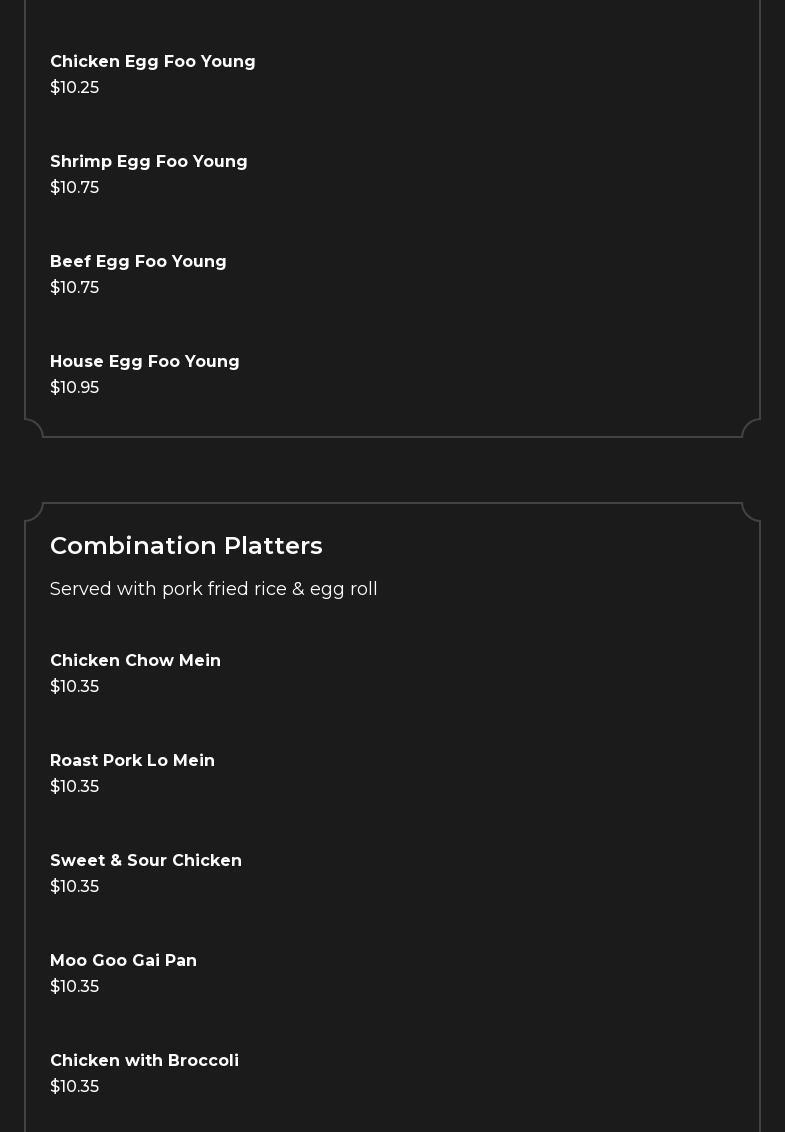785x1132 pixels.
Task: Select the Roast Pork Lo Mein platter
Action: 132,761
